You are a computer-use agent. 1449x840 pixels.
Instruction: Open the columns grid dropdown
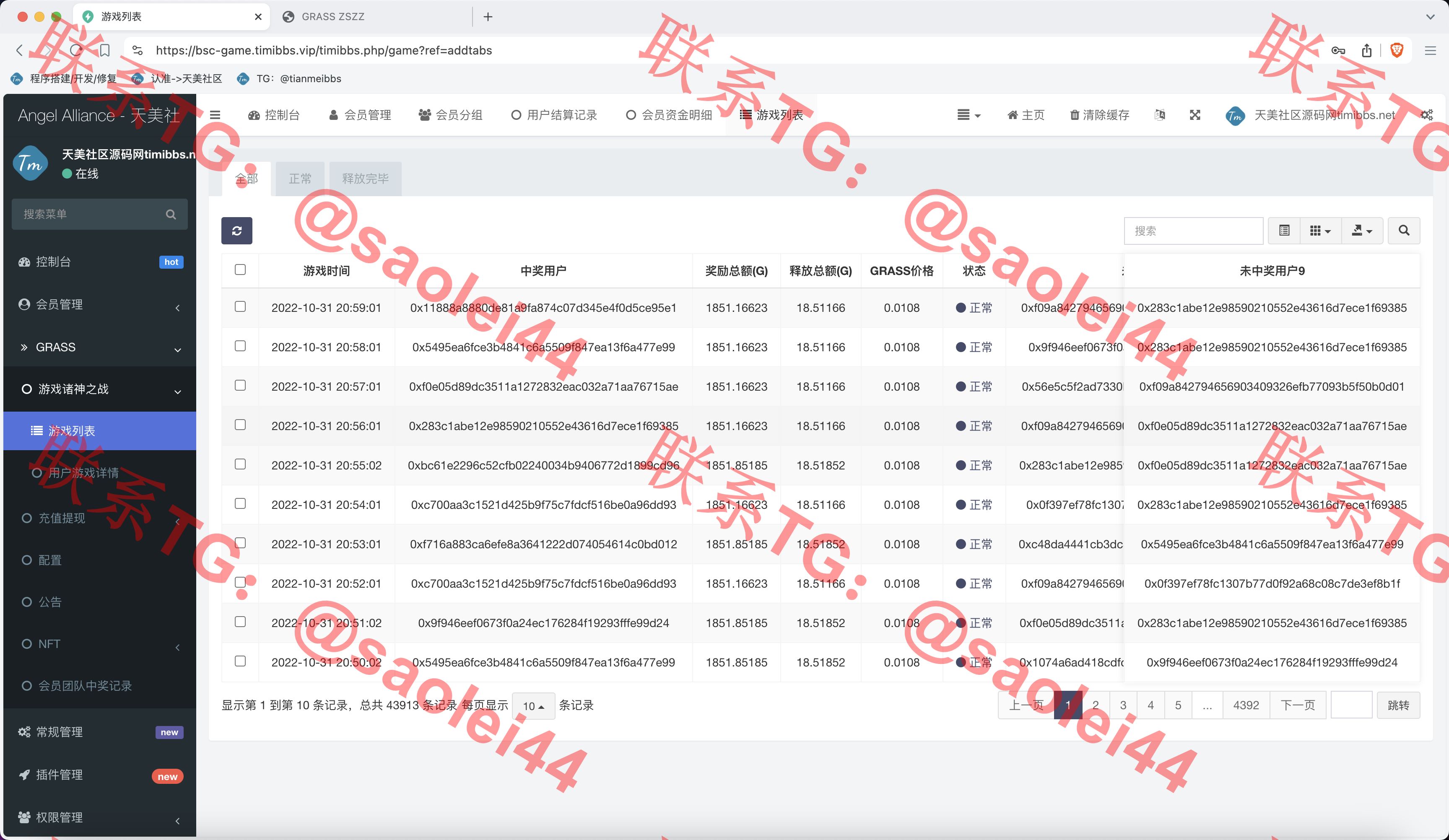1320,231
